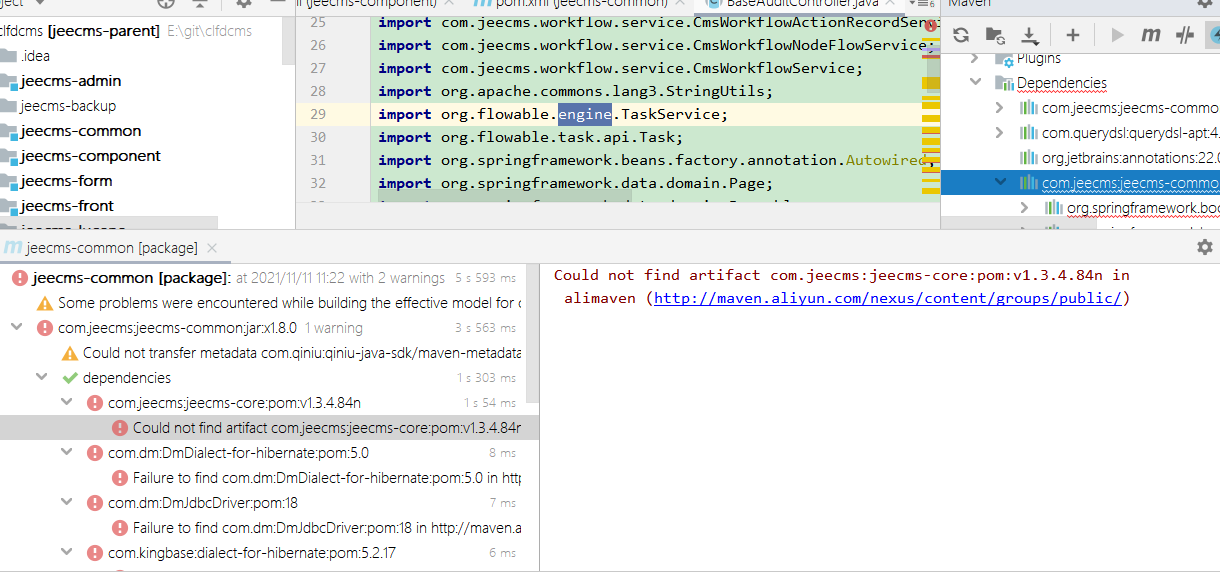Click Reload All Maven Projects icon

tap(961, 36)
